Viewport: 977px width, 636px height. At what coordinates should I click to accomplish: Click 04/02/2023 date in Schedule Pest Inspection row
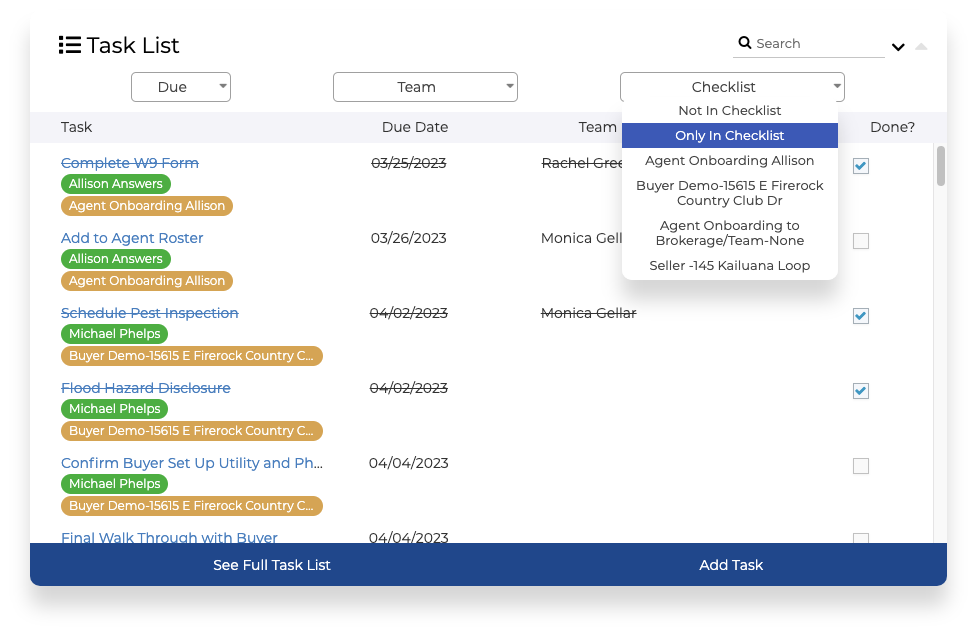(x=409, y=313)
